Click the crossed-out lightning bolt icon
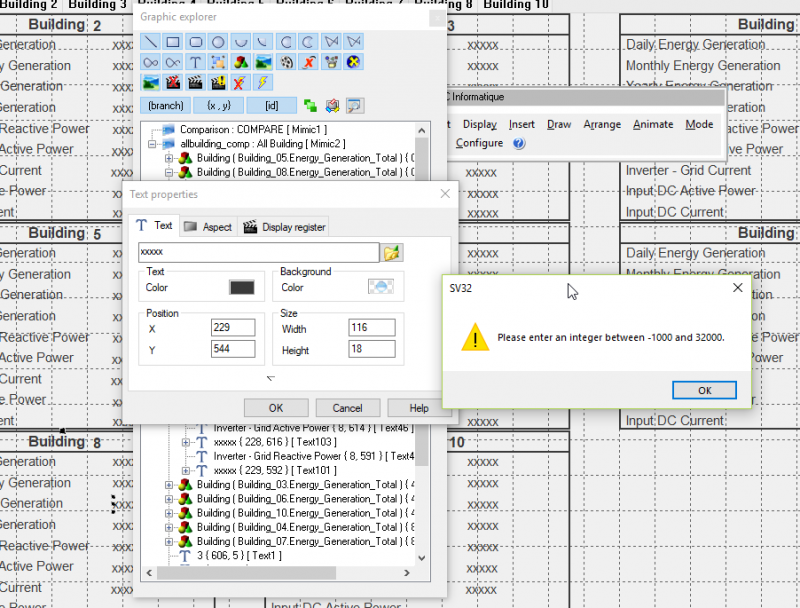This screenshot has width=800, height=608. coord(240,82)
